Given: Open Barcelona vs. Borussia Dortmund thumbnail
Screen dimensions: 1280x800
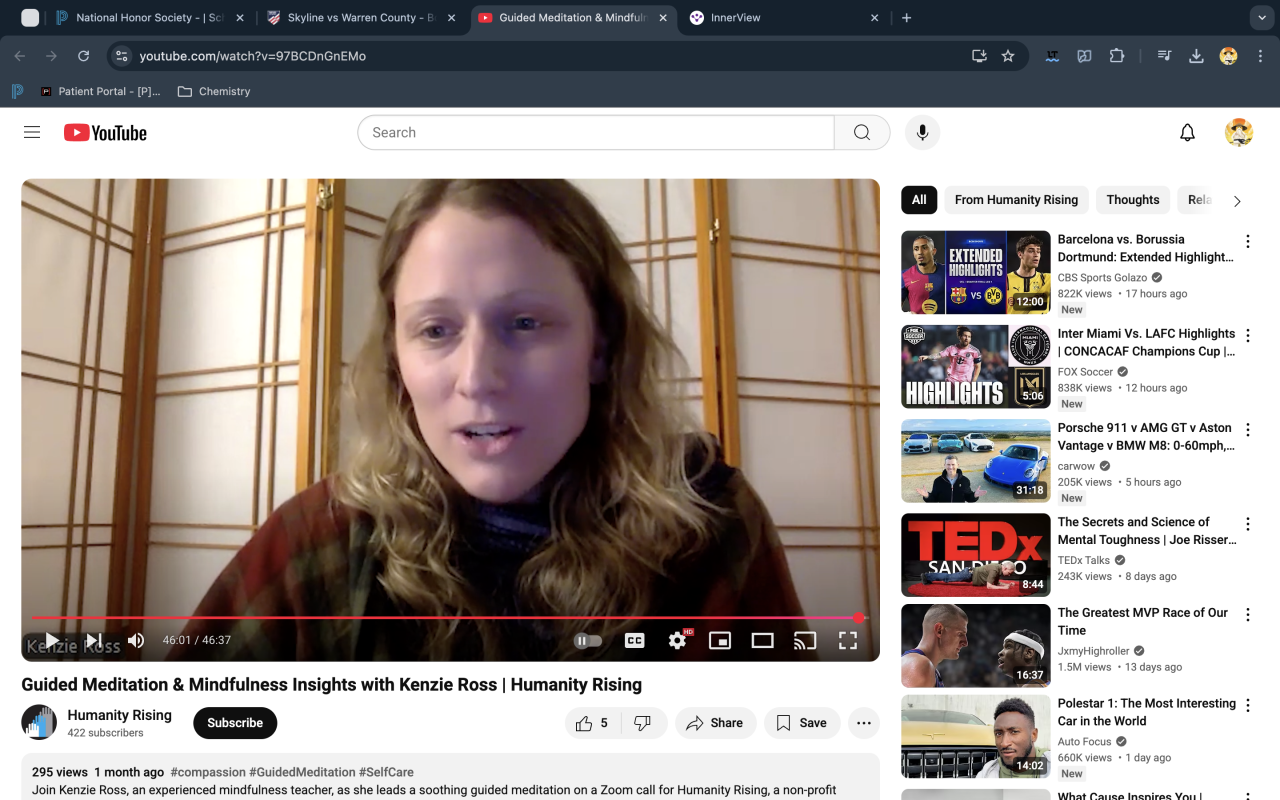Looking at the screenshot, I should pyautogui.click(x=976, y=272).
